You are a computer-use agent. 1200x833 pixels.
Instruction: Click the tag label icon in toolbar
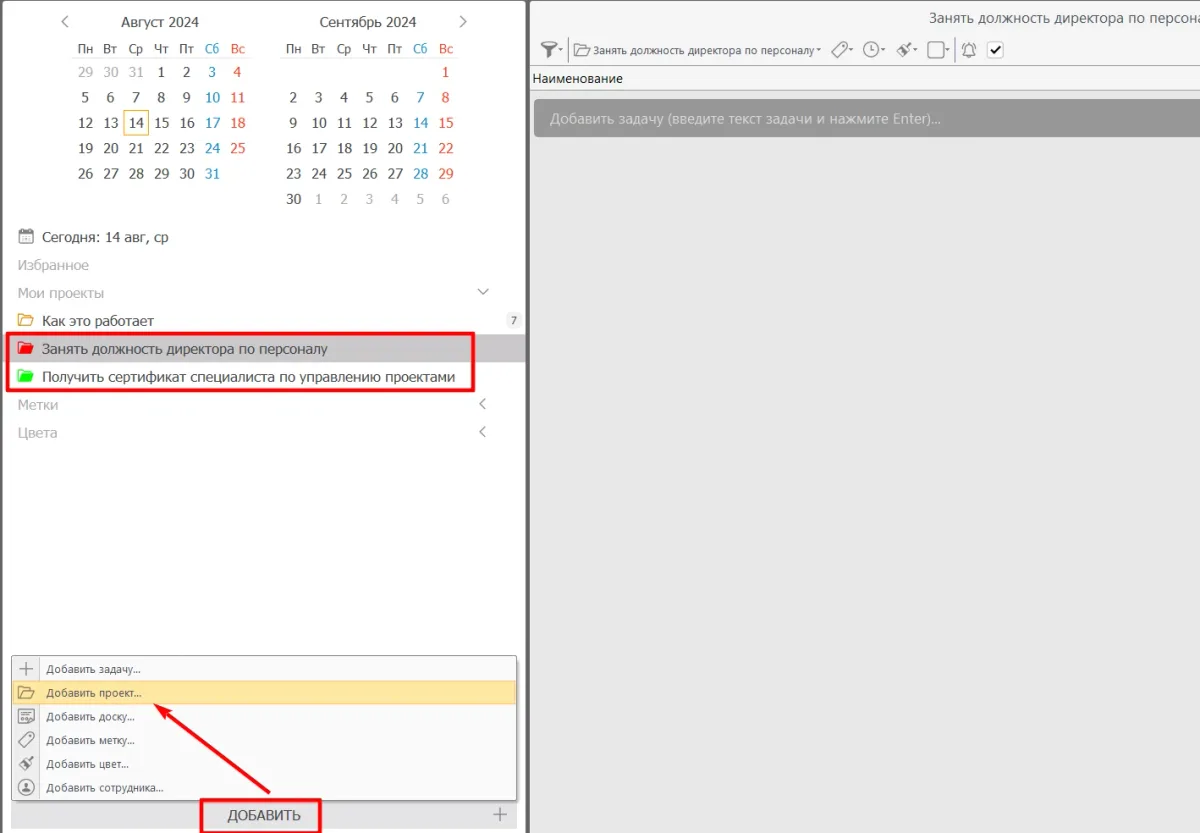tap(840, 49)
